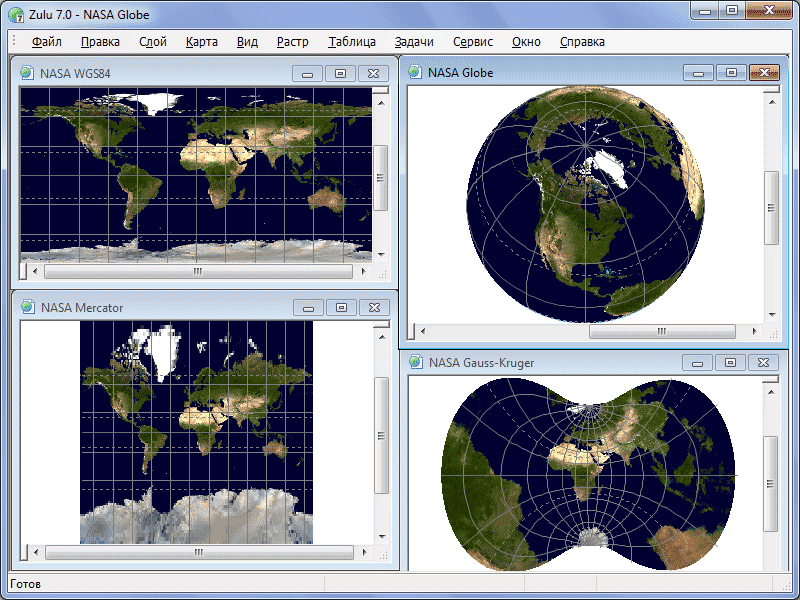Minimize the NASA Gauss-Kruger window

pos(697,362)
